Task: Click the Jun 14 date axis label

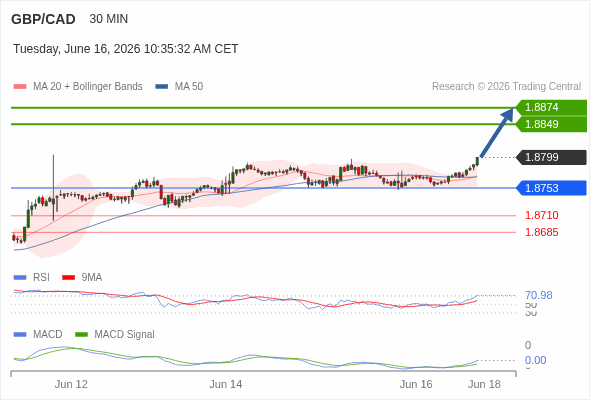Action: 226,384
